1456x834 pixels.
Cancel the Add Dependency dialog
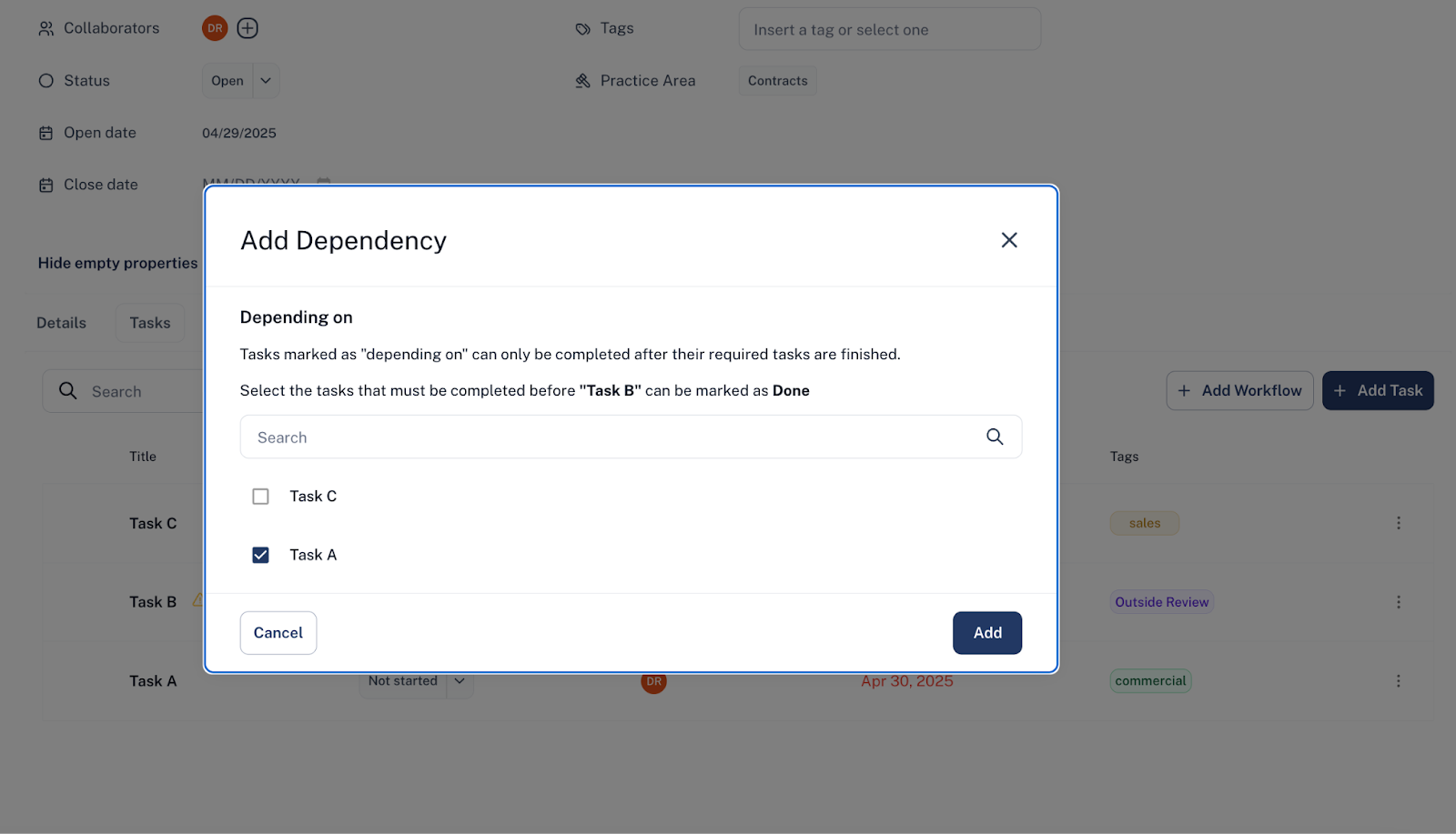tap(278, 633)
